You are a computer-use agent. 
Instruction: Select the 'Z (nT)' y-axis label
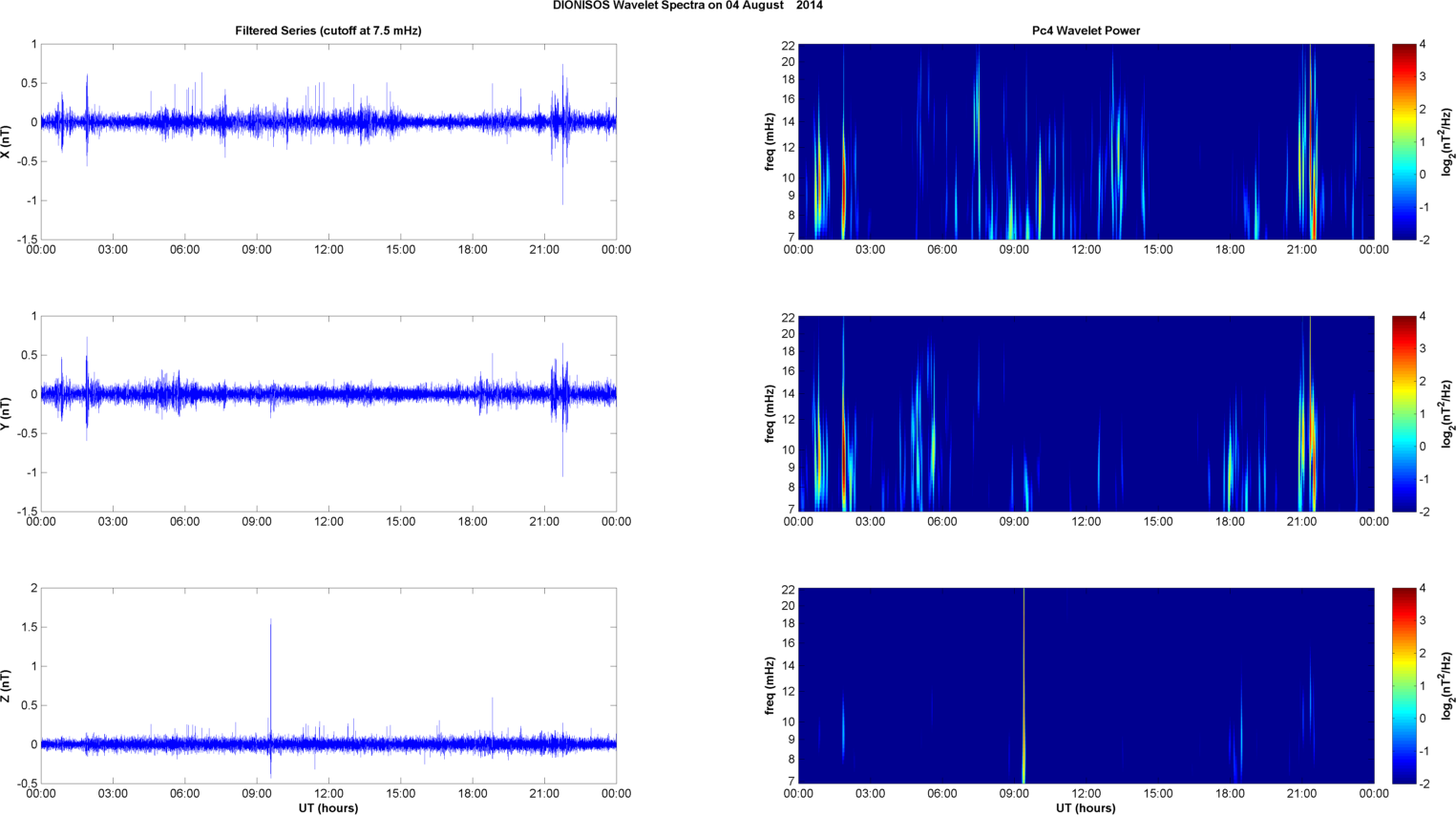pyautogui.click(x=7, y=685)
